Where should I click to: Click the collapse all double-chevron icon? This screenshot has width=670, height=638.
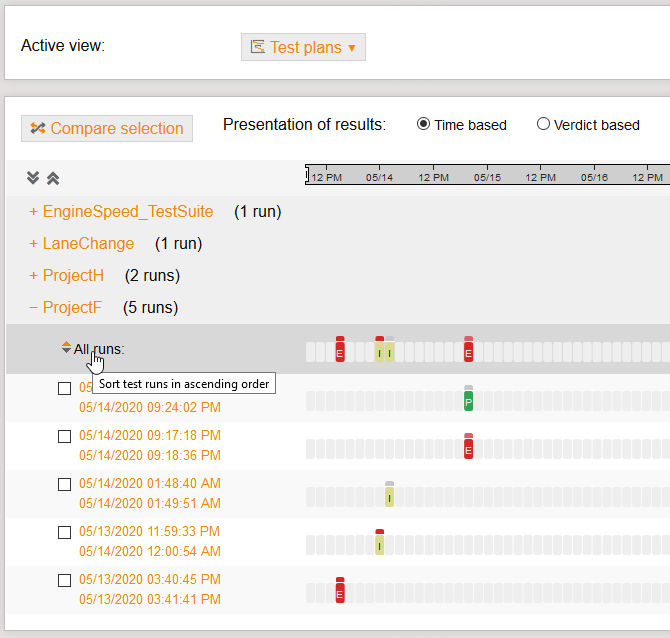point(53,178)
